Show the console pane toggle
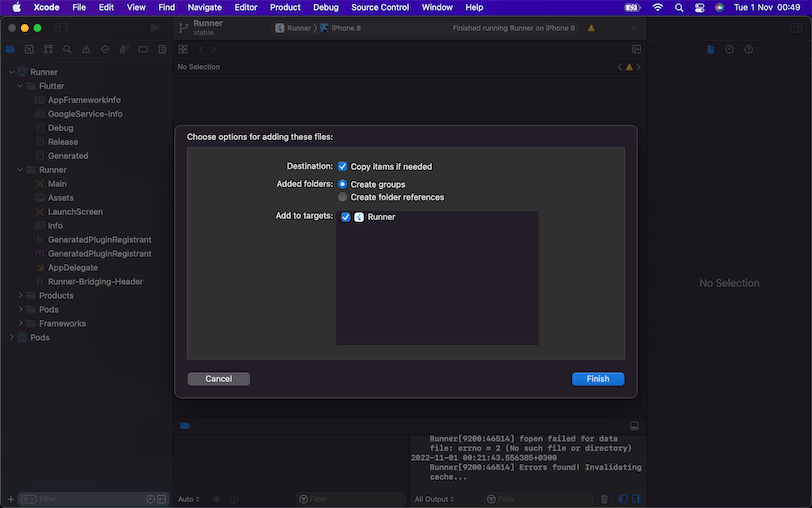 [636, 499]
